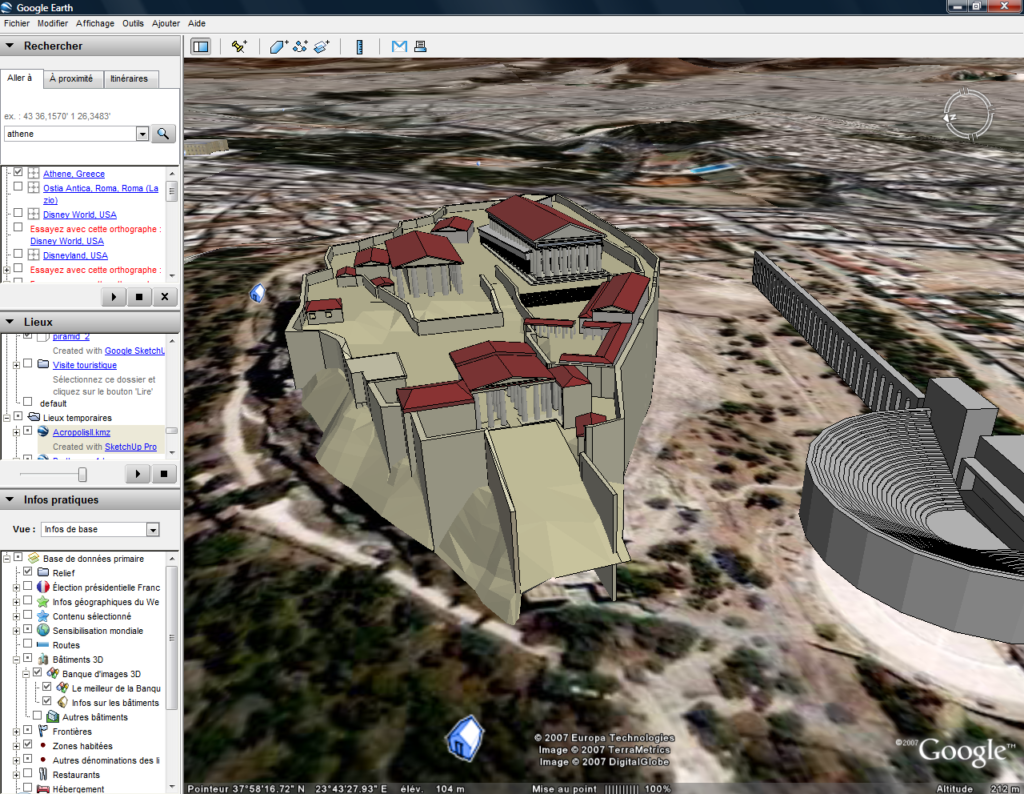This screenshot has height=794, width=1024.
Task: Open the Modifier menu
Action: (52, 24)
